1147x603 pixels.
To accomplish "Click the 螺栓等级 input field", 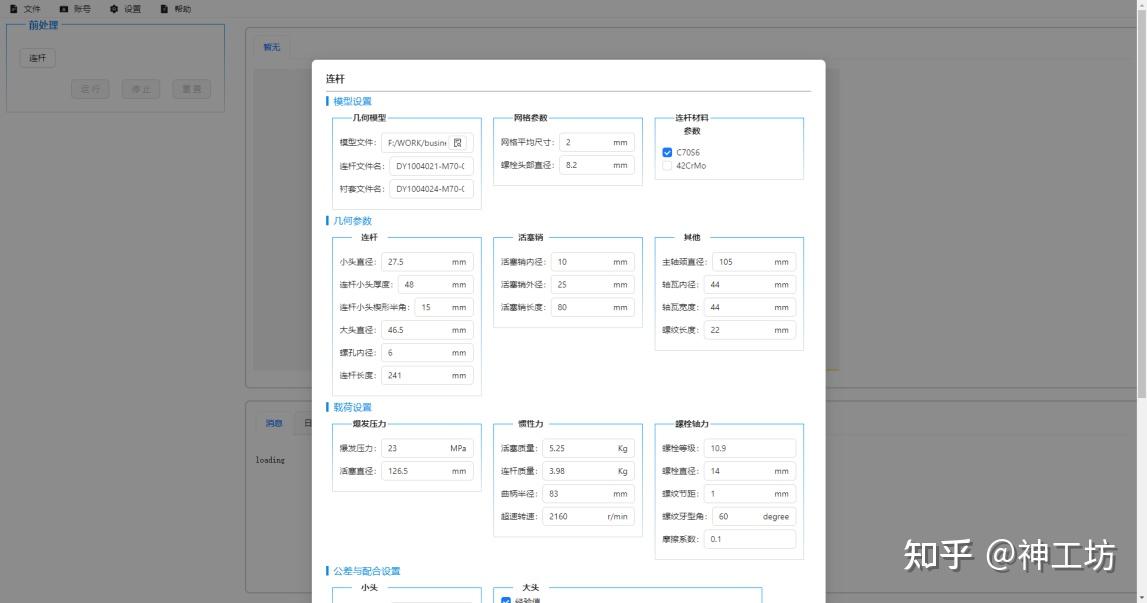I will pyautogui.click(x=750, y=449).
